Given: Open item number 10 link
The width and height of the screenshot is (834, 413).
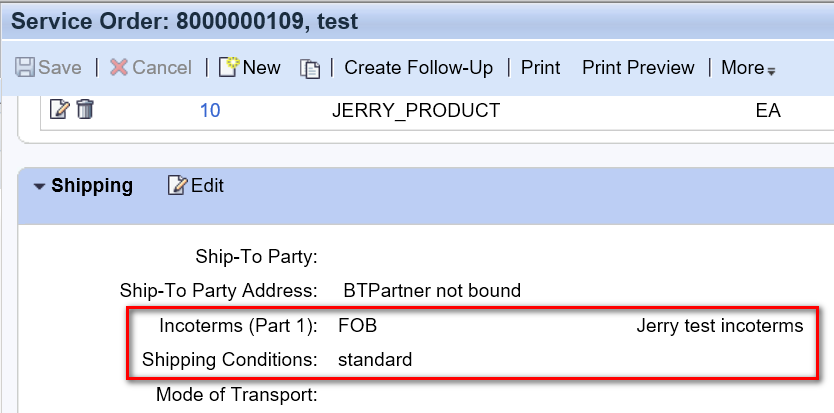Looking at the screenshot, I should (210, 111).
